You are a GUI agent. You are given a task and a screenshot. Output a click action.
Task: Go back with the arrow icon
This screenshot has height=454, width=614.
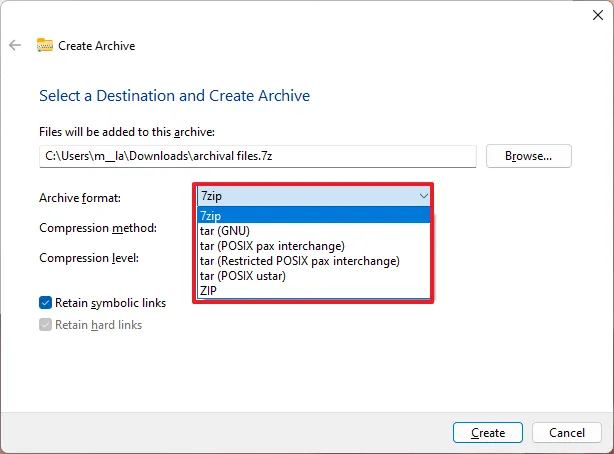[x=15, y=45]
